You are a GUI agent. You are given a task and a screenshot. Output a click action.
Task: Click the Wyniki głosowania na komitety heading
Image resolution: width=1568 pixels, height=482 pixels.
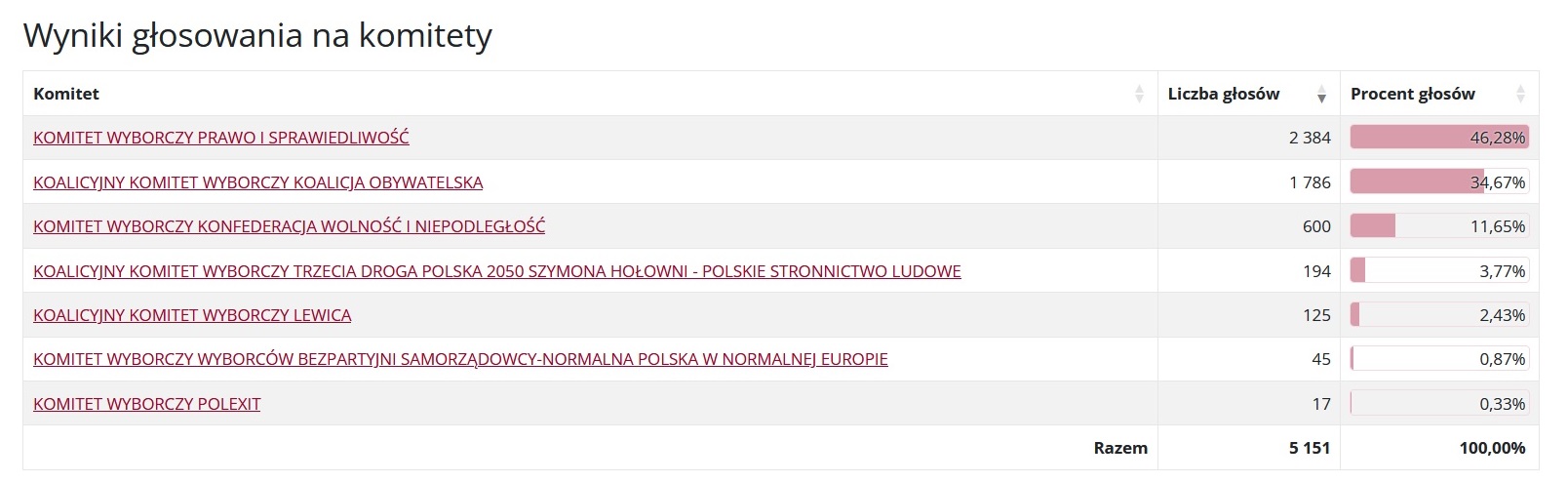(x=257, y=36)
